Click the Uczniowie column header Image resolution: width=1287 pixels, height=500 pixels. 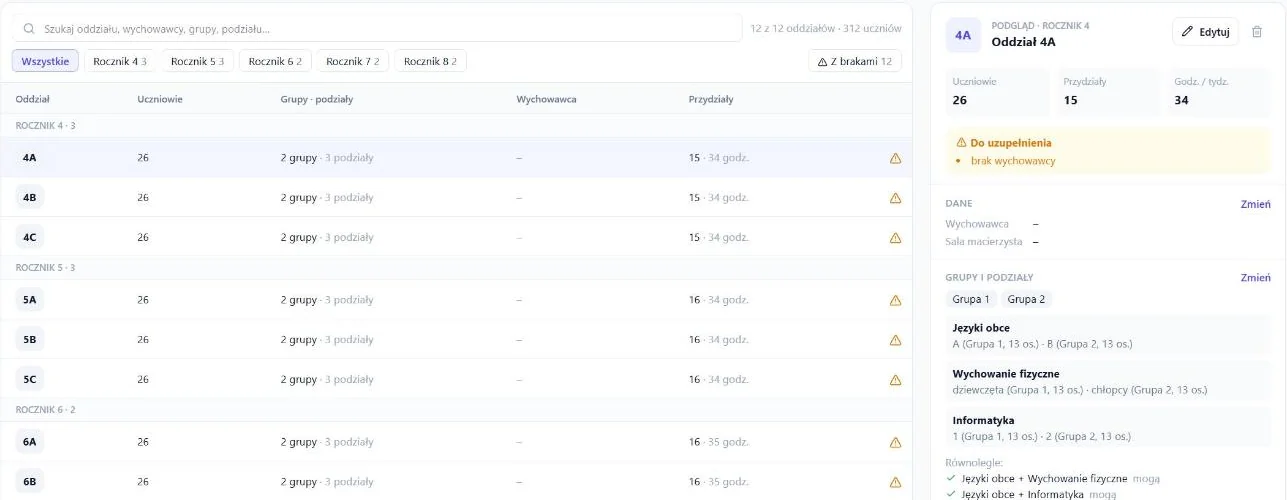pos(160,99)
